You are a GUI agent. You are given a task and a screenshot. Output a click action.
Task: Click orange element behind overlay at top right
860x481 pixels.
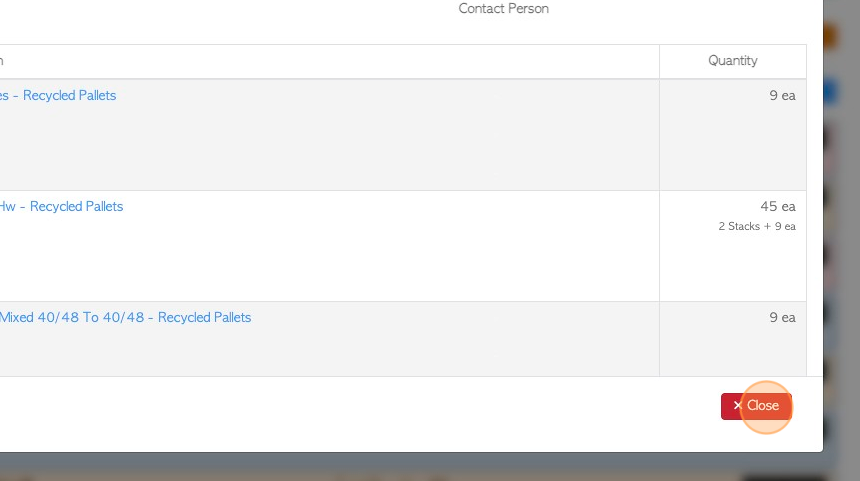coord(829,36)
